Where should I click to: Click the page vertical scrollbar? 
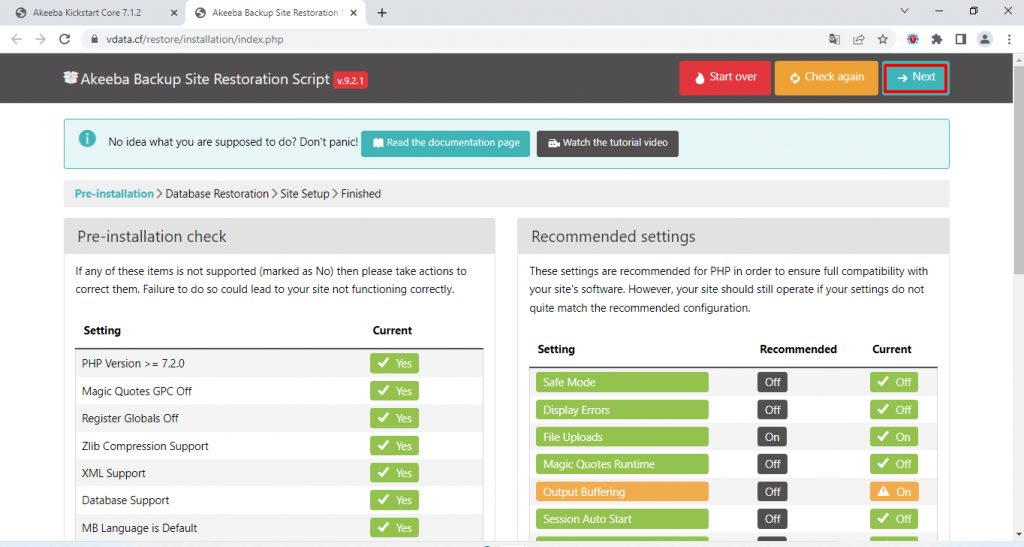tap(1017, 200)
